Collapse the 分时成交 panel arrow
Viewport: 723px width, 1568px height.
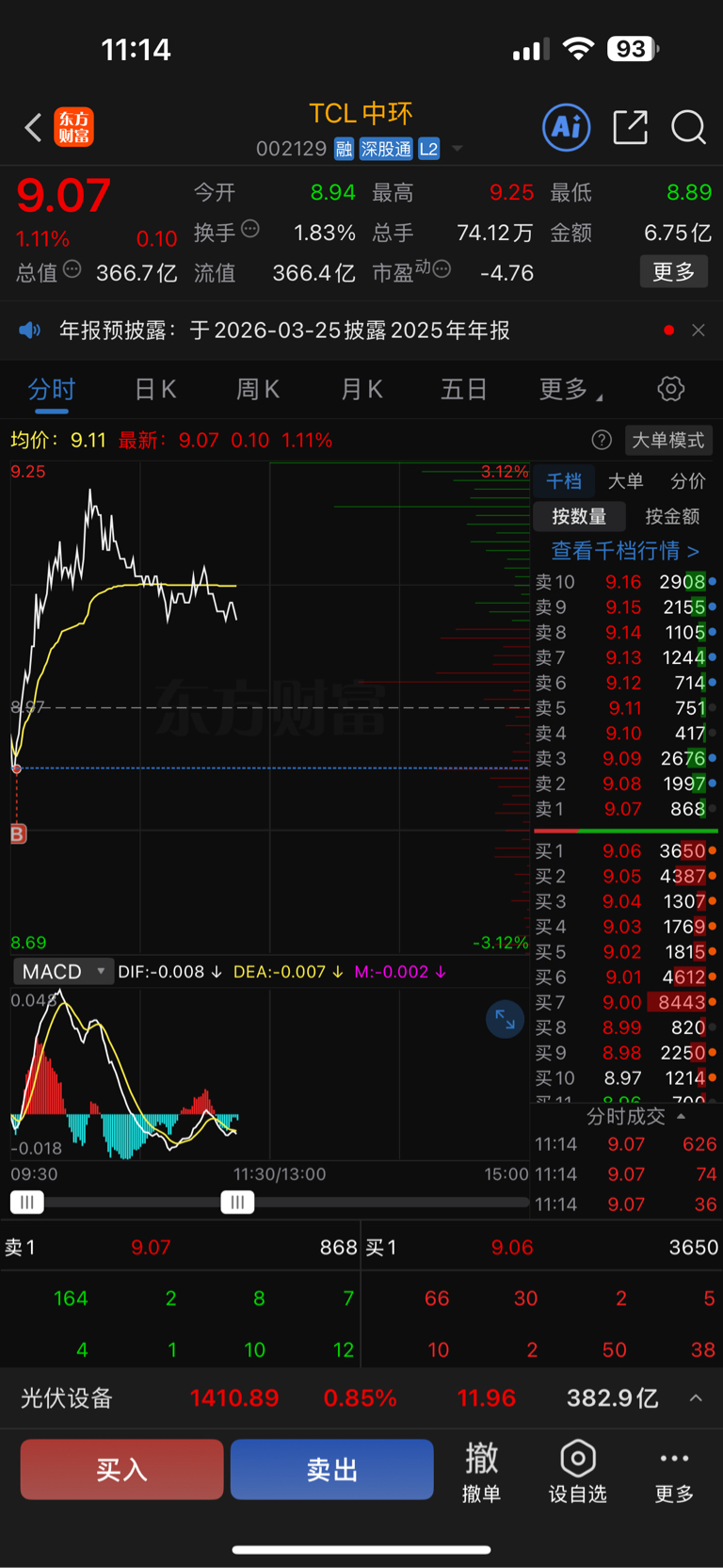(681, 1116)
